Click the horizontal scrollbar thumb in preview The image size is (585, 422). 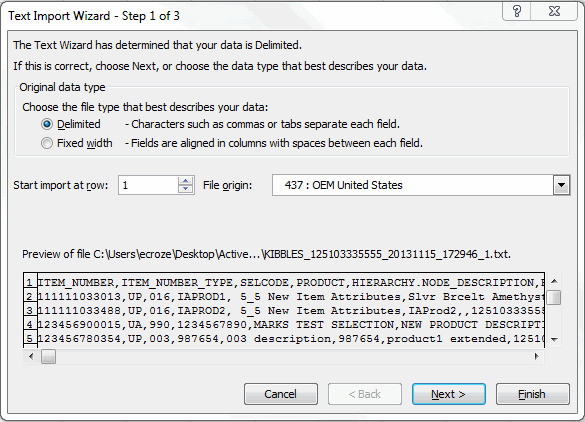(x=49, y=356)
